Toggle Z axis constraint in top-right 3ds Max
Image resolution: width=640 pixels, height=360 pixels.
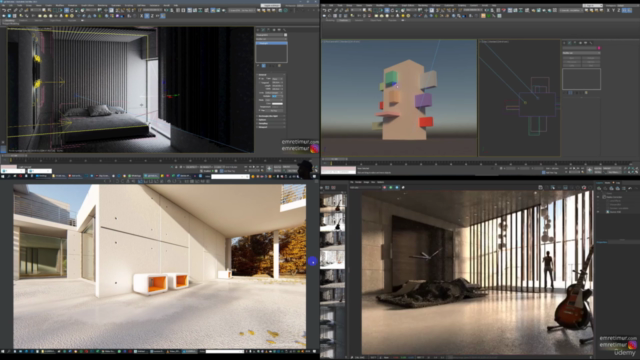pos(619,10)
